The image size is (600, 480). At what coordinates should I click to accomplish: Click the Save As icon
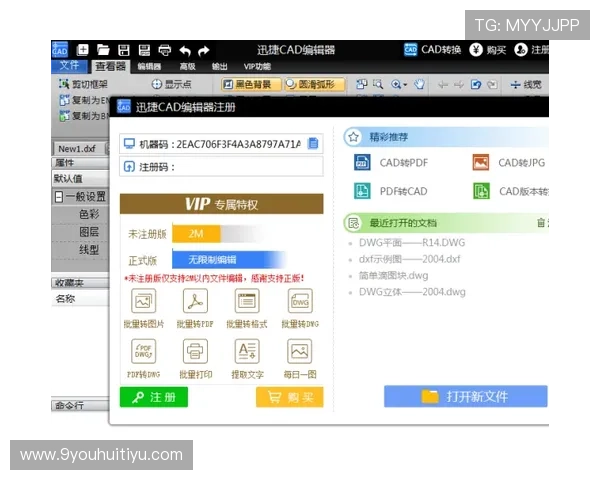click(144, 50)
